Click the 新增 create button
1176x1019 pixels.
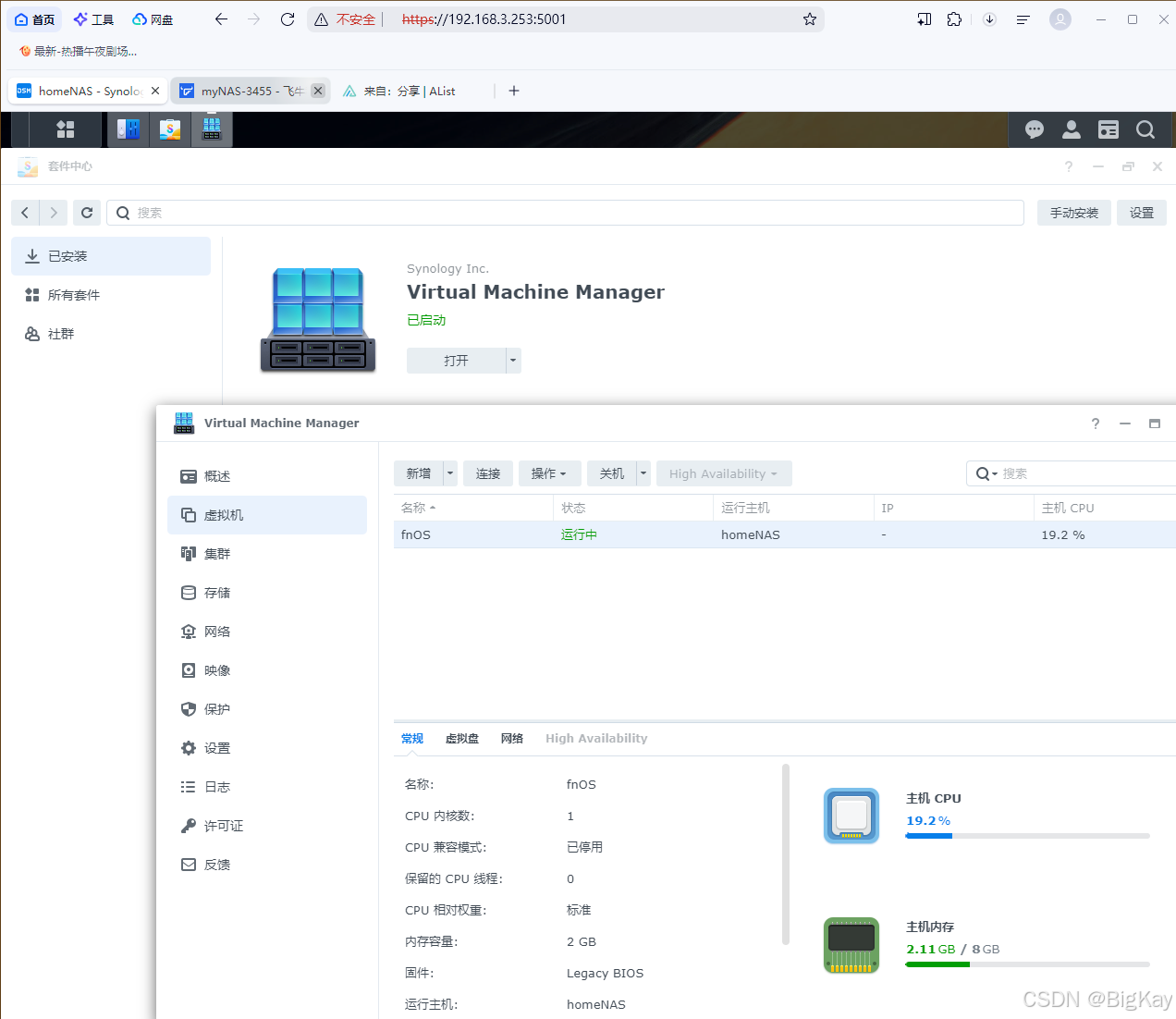[x=419, y=473]
